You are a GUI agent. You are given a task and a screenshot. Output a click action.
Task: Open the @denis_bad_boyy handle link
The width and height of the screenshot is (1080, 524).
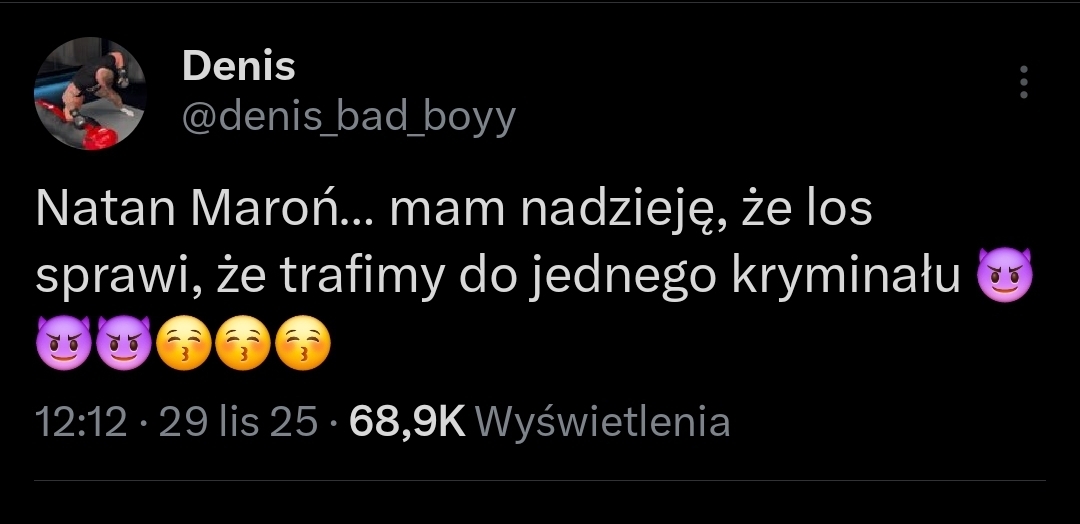[x=349, y=117]
